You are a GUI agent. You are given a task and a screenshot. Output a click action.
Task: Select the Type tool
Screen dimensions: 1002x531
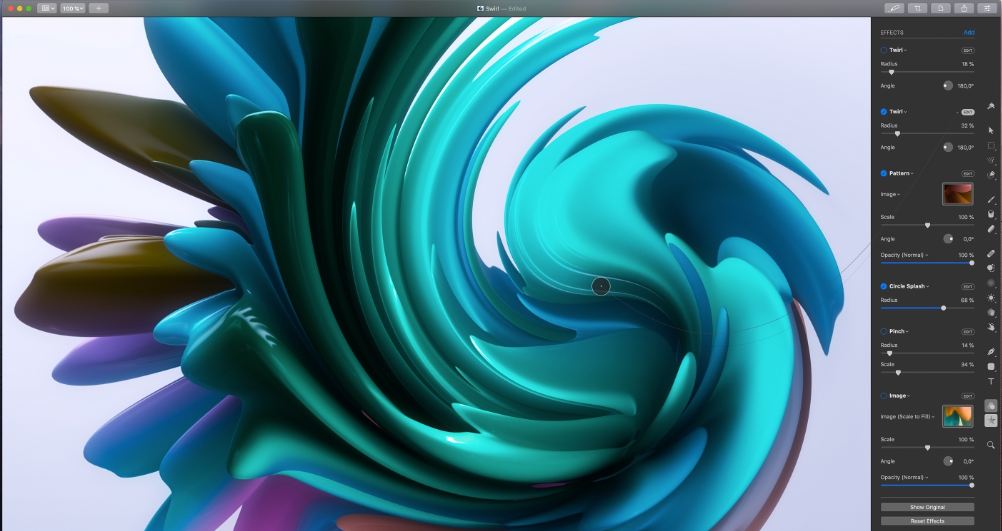tap(991, 381)
